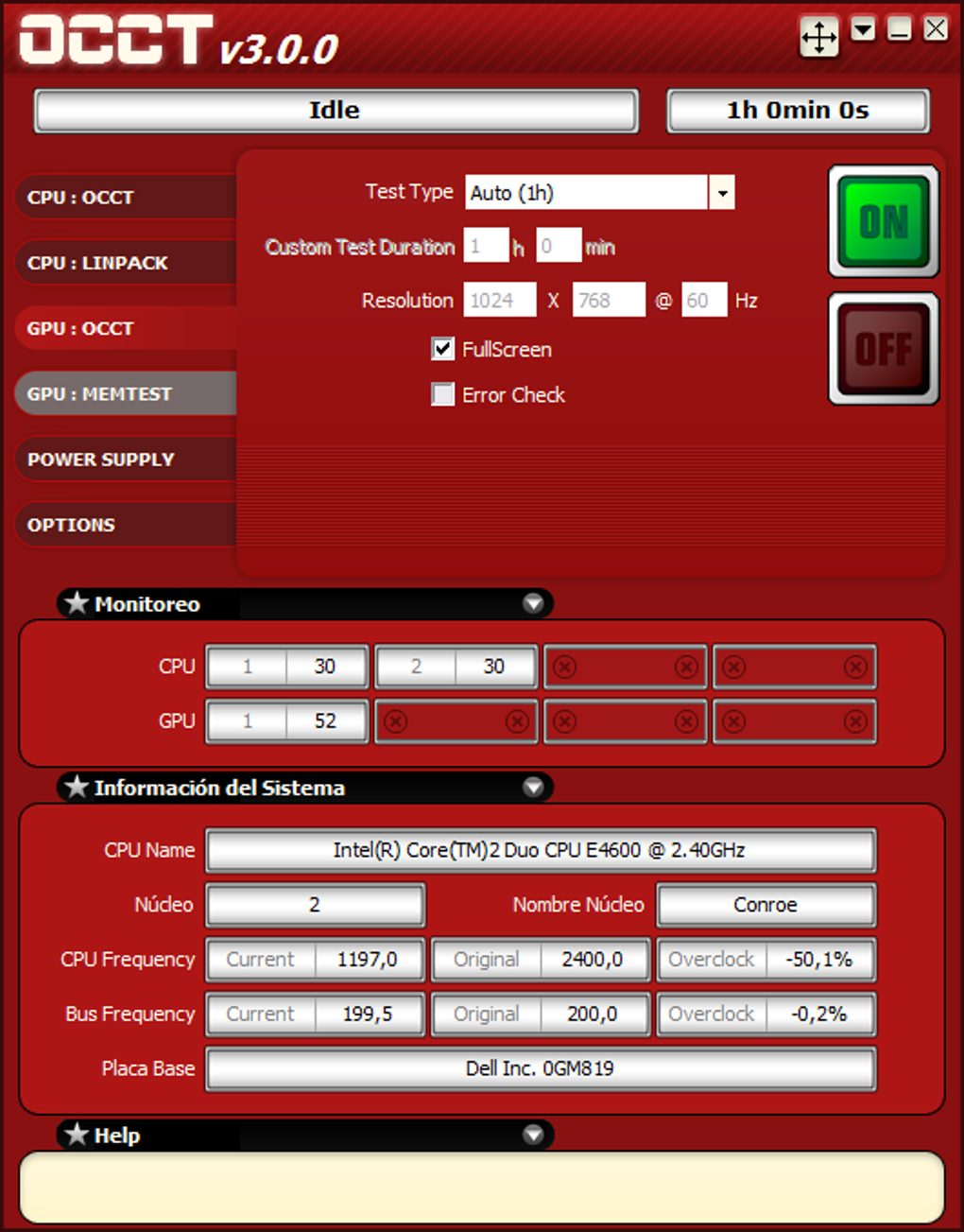This screenshot has width=964, height=1232.
Task: Click the CPU core 2 temperature value 30
Action: point(494,667)
